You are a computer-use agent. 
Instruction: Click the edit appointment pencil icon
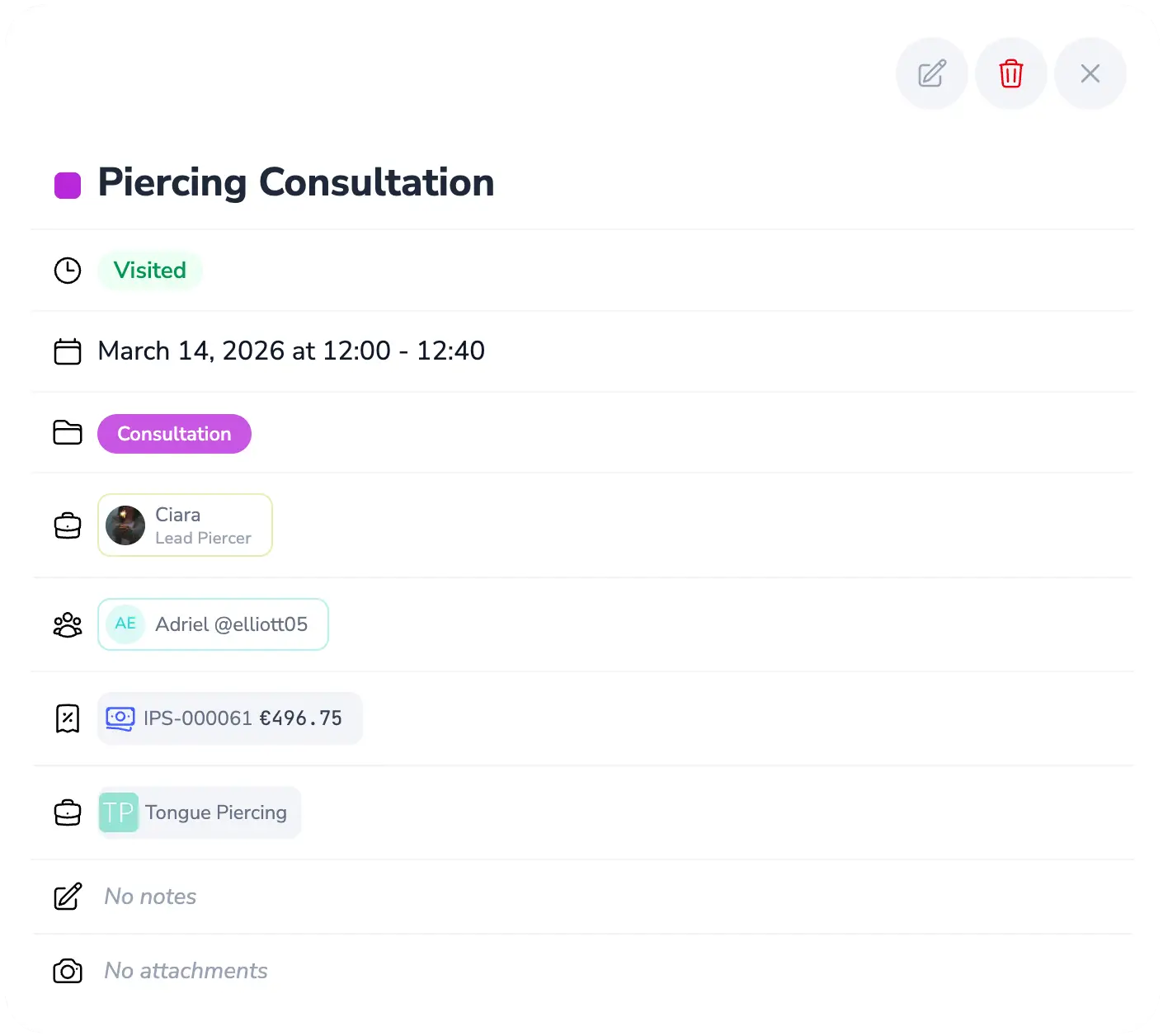click(x=931, y=73)
